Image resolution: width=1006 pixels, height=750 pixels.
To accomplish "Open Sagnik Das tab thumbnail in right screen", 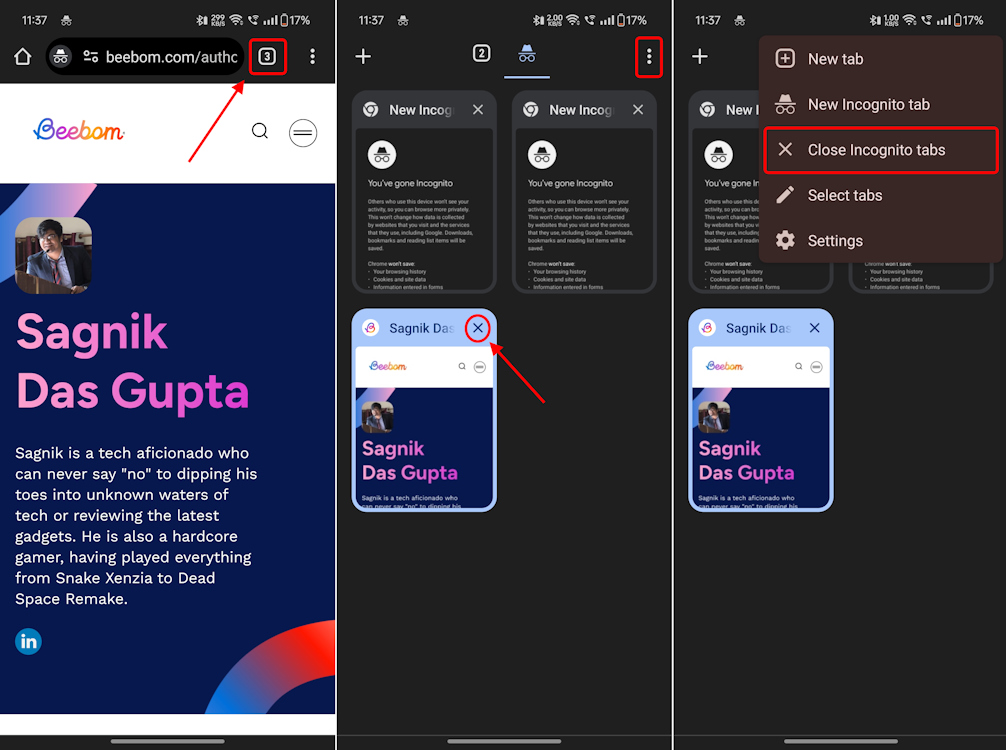I will pos(761,427).
